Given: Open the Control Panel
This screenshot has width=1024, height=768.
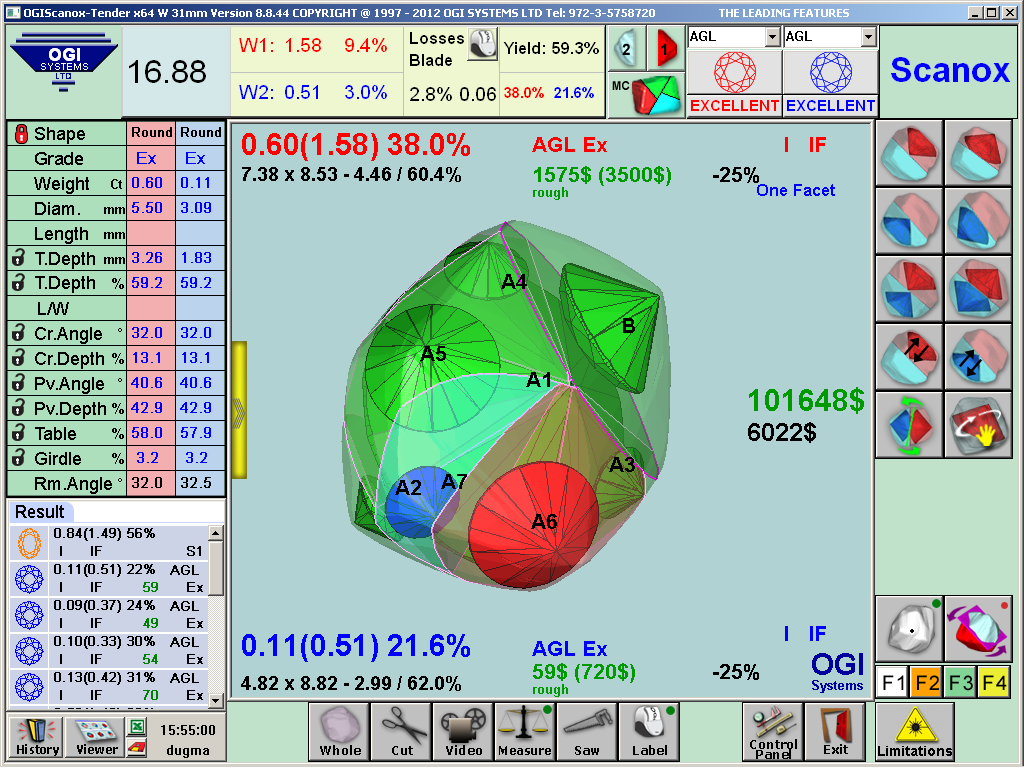Looking at the screenshot, I should tap(773, 732).
